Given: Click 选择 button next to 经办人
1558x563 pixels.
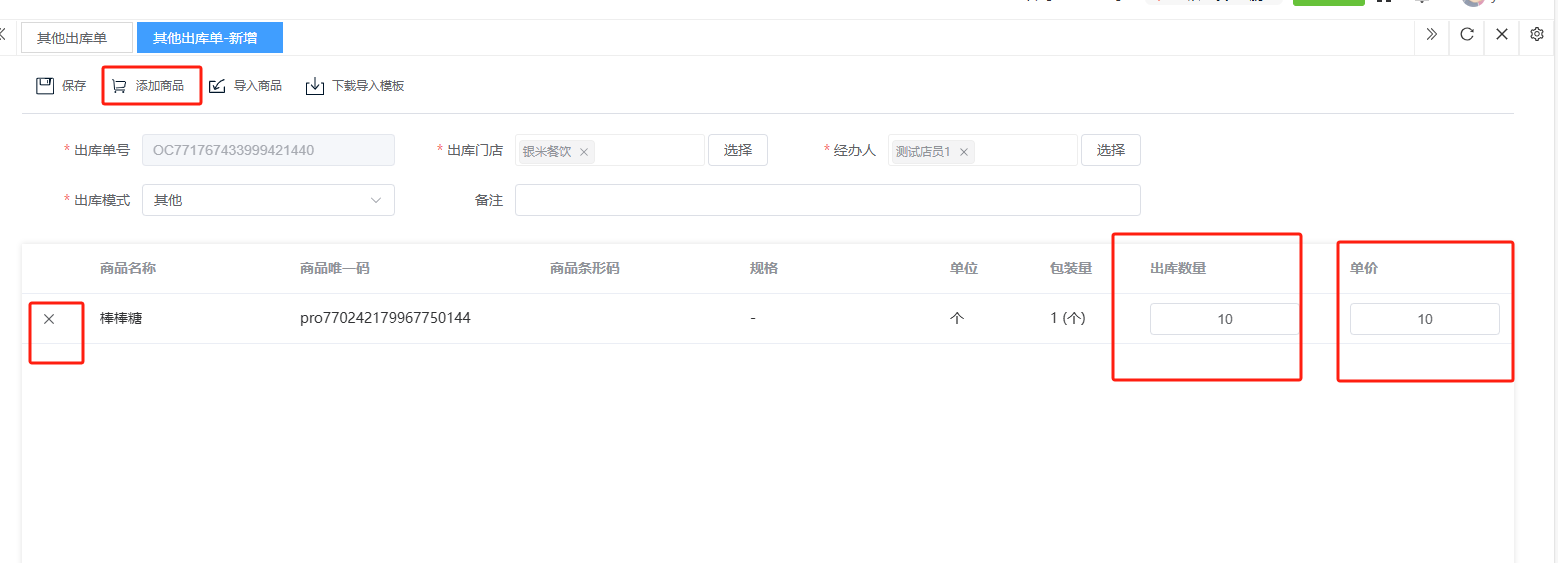Looking at the screenshot, I should [1110, 150].
